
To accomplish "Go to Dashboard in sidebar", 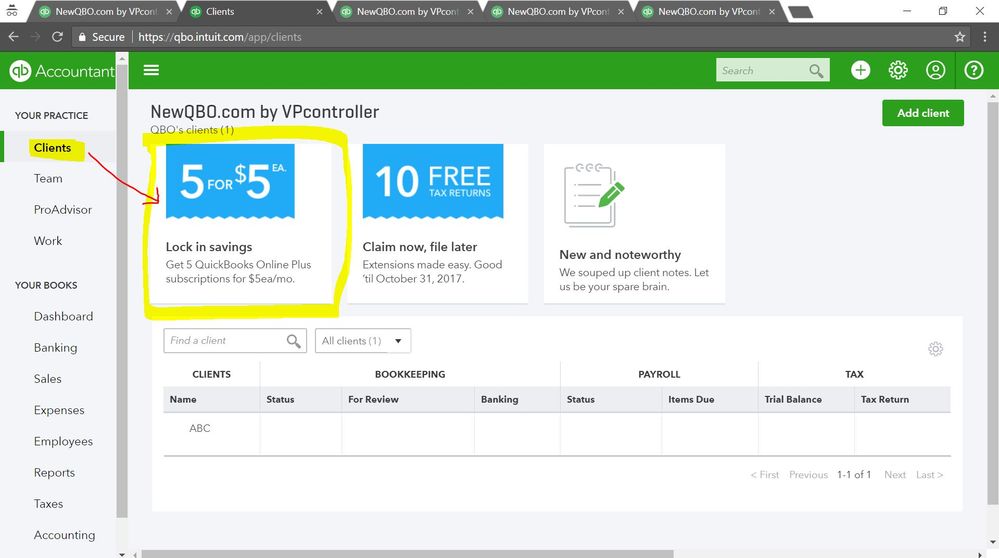I will [63, 317].
